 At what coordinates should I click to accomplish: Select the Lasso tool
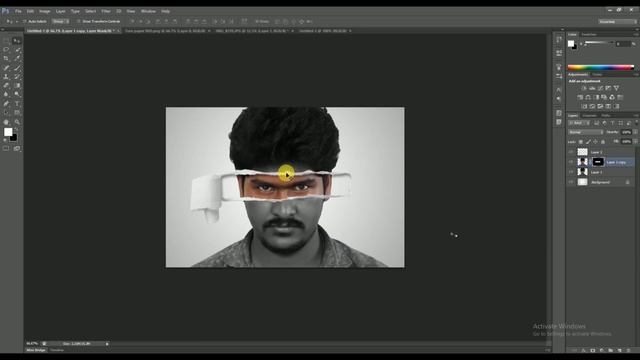6,50
